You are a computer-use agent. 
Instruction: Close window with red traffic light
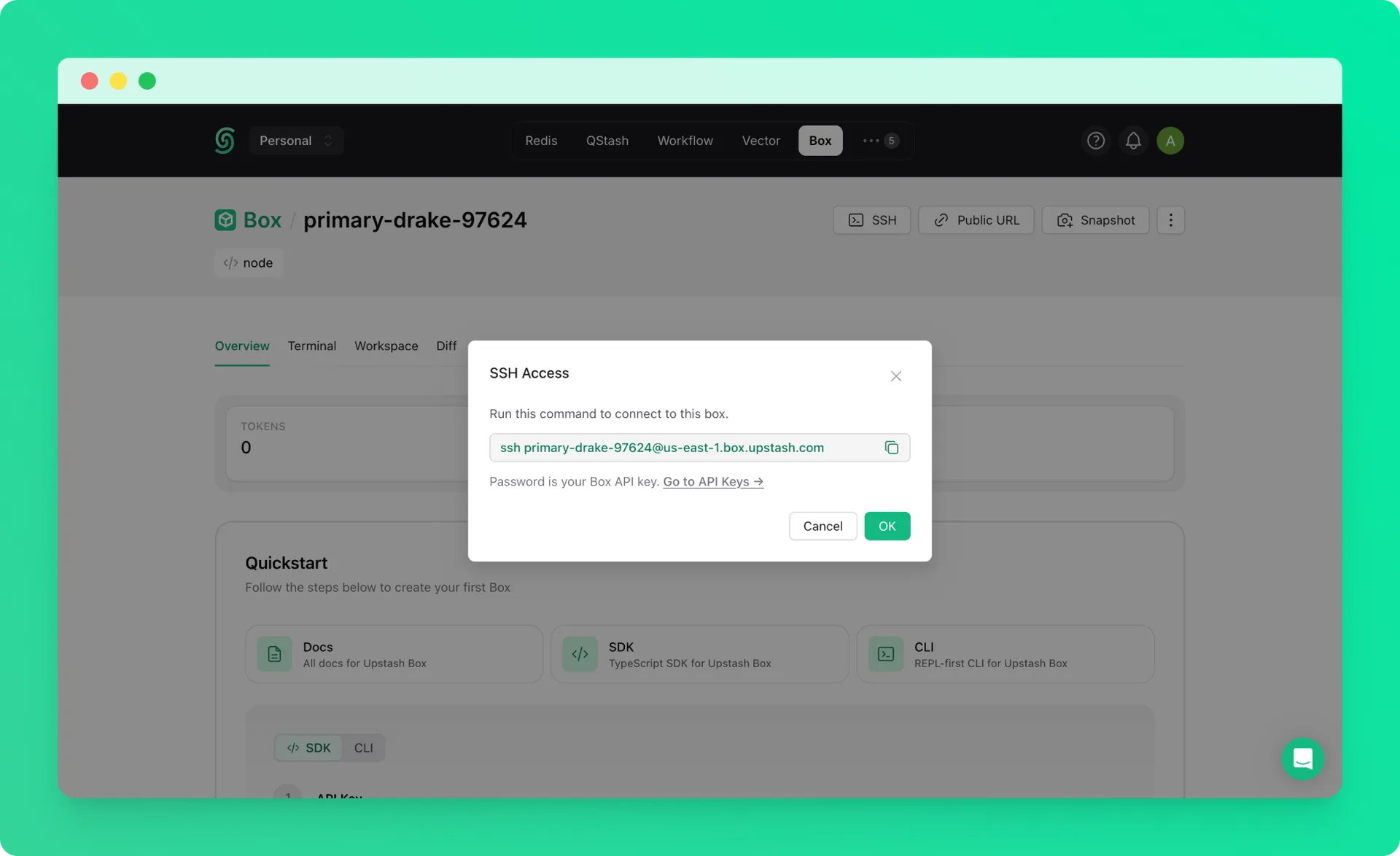click(90, 81)
